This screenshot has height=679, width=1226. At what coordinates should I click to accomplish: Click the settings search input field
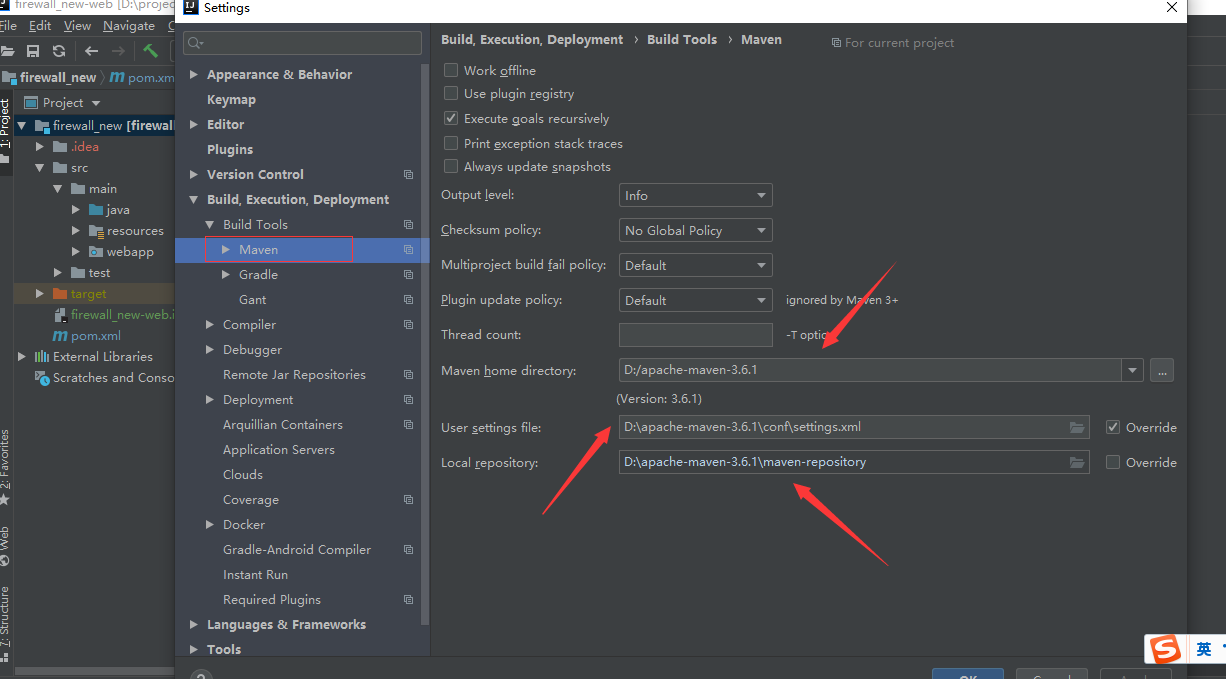303,43
